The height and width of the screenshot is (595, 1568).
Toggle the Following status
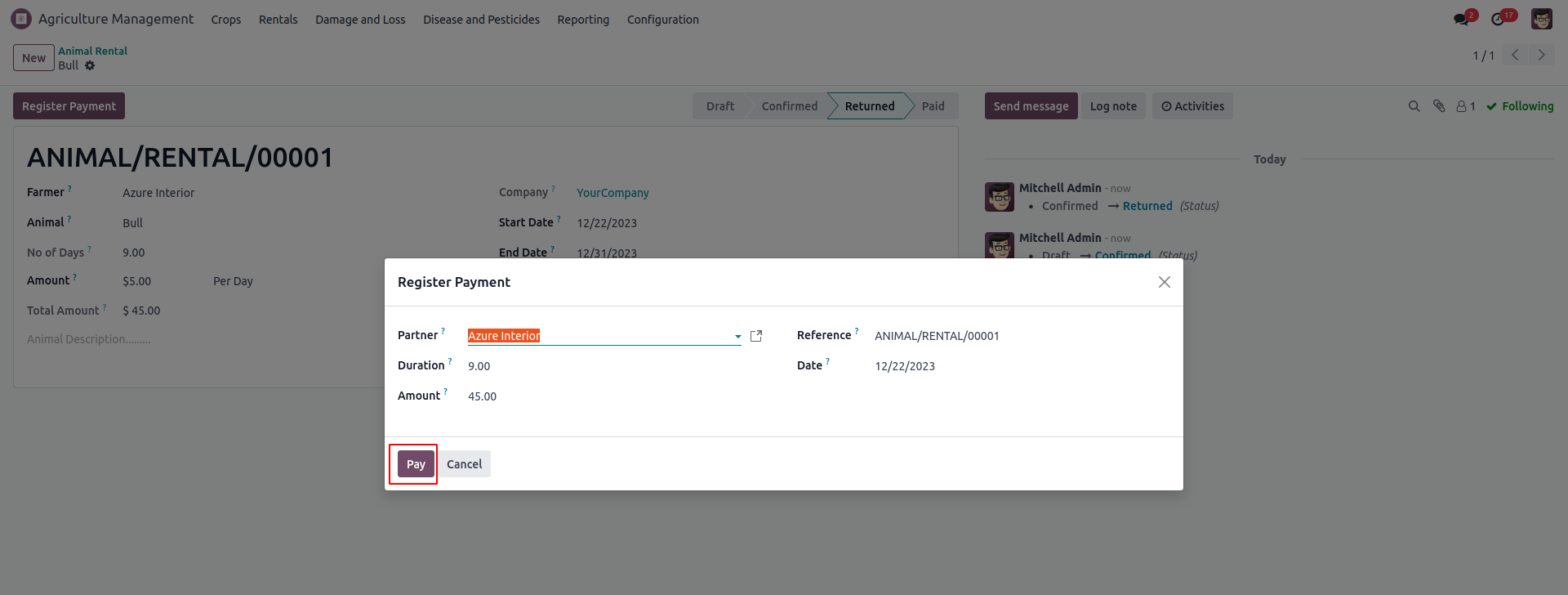pyautogui.click(x=1520, y=106)
